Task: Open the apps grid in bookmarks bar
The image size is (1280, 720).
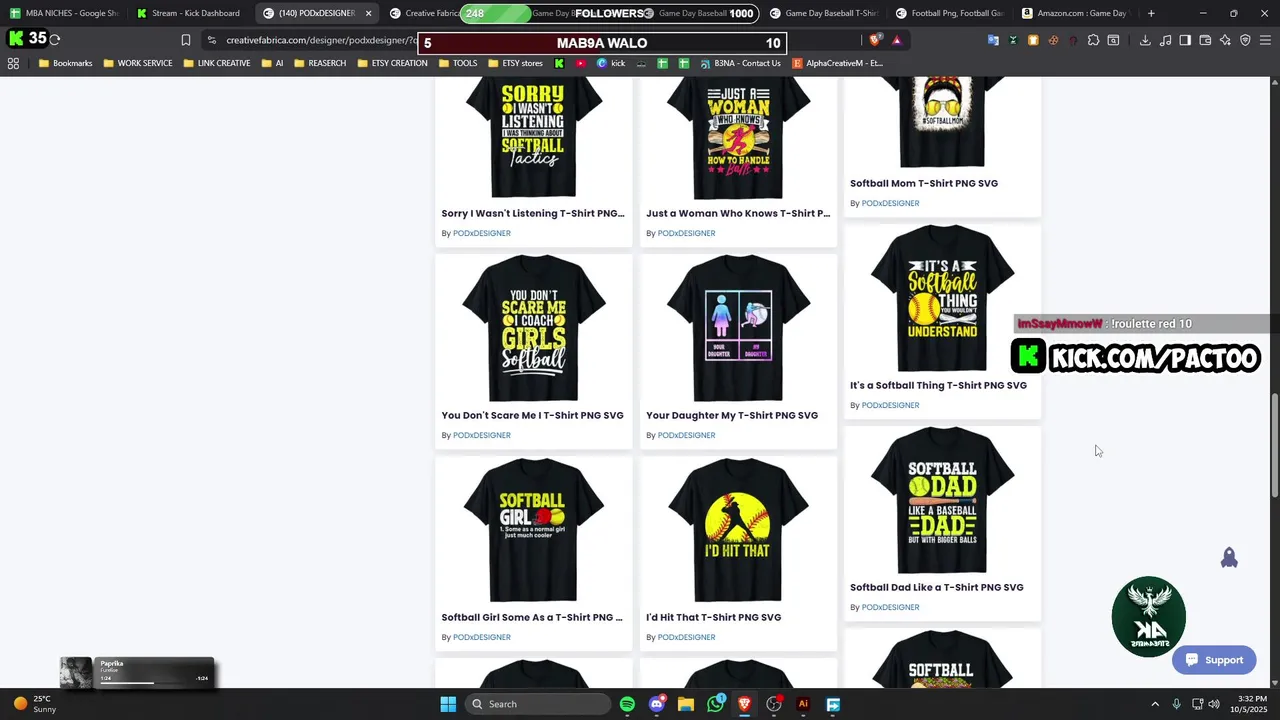Action: click(13, 63)
